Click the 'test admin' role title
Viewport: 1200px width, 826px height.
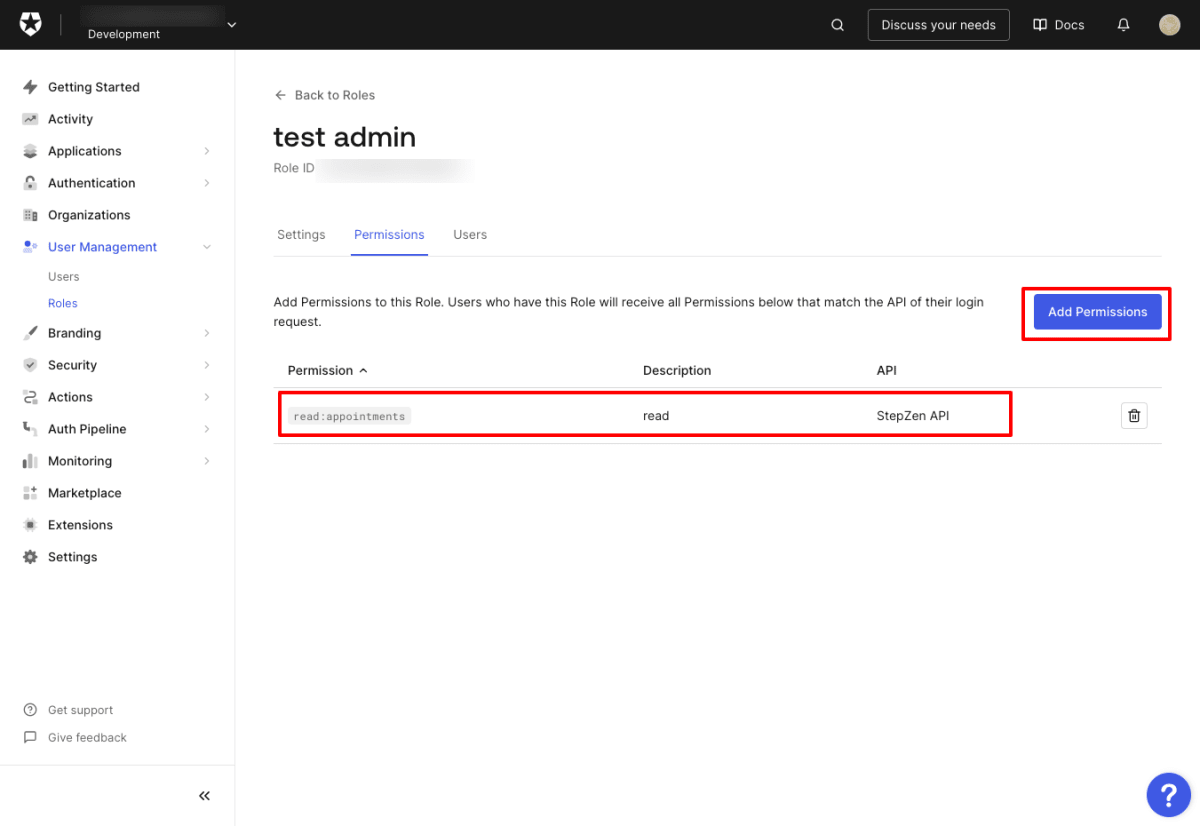tap(344, 136)
